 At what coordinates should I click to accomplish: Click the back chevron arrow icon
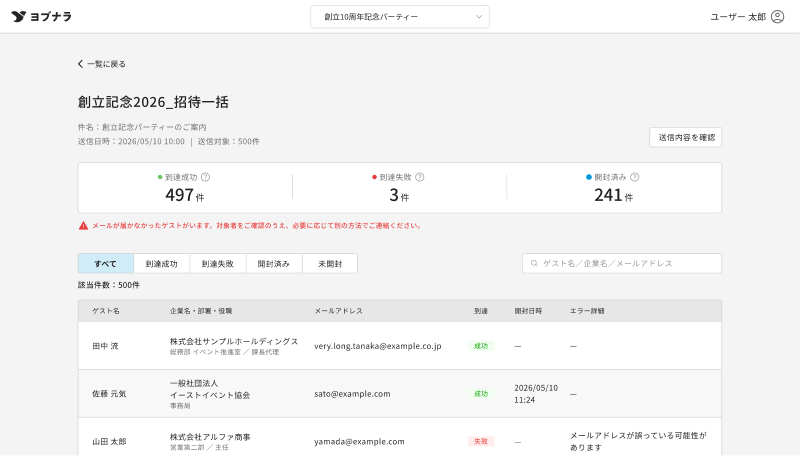tap(80, 64)
